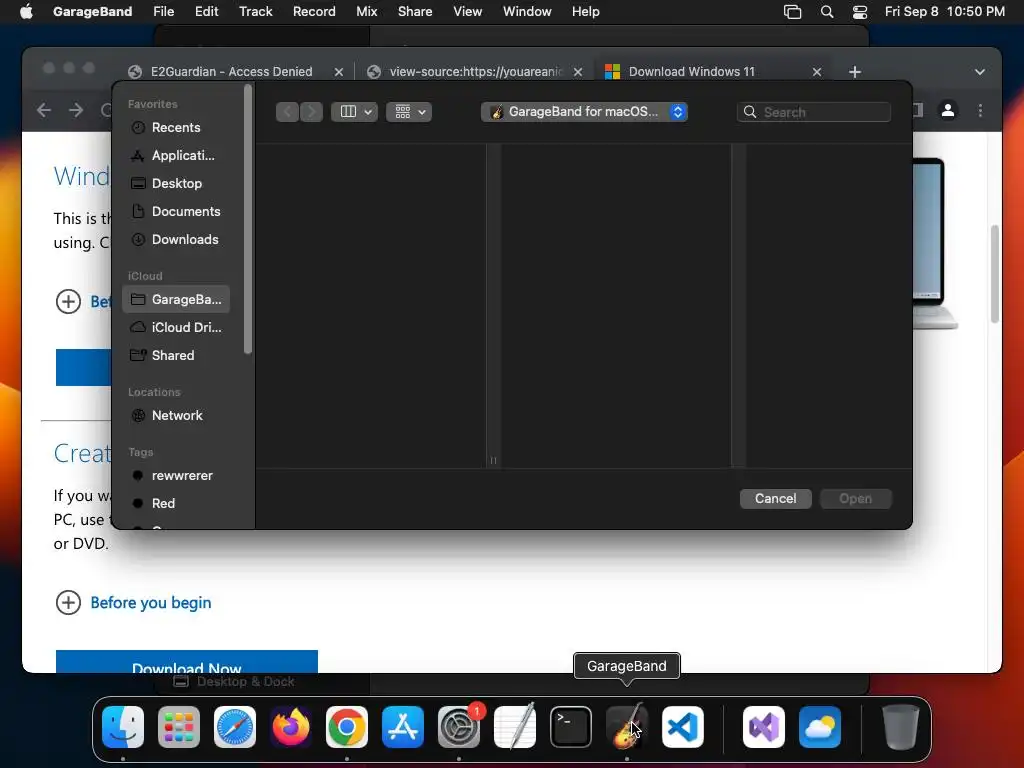Open iCloud Drive in sidebar
Viewport: 1024px width, 768px height.
tap(176, 327)
